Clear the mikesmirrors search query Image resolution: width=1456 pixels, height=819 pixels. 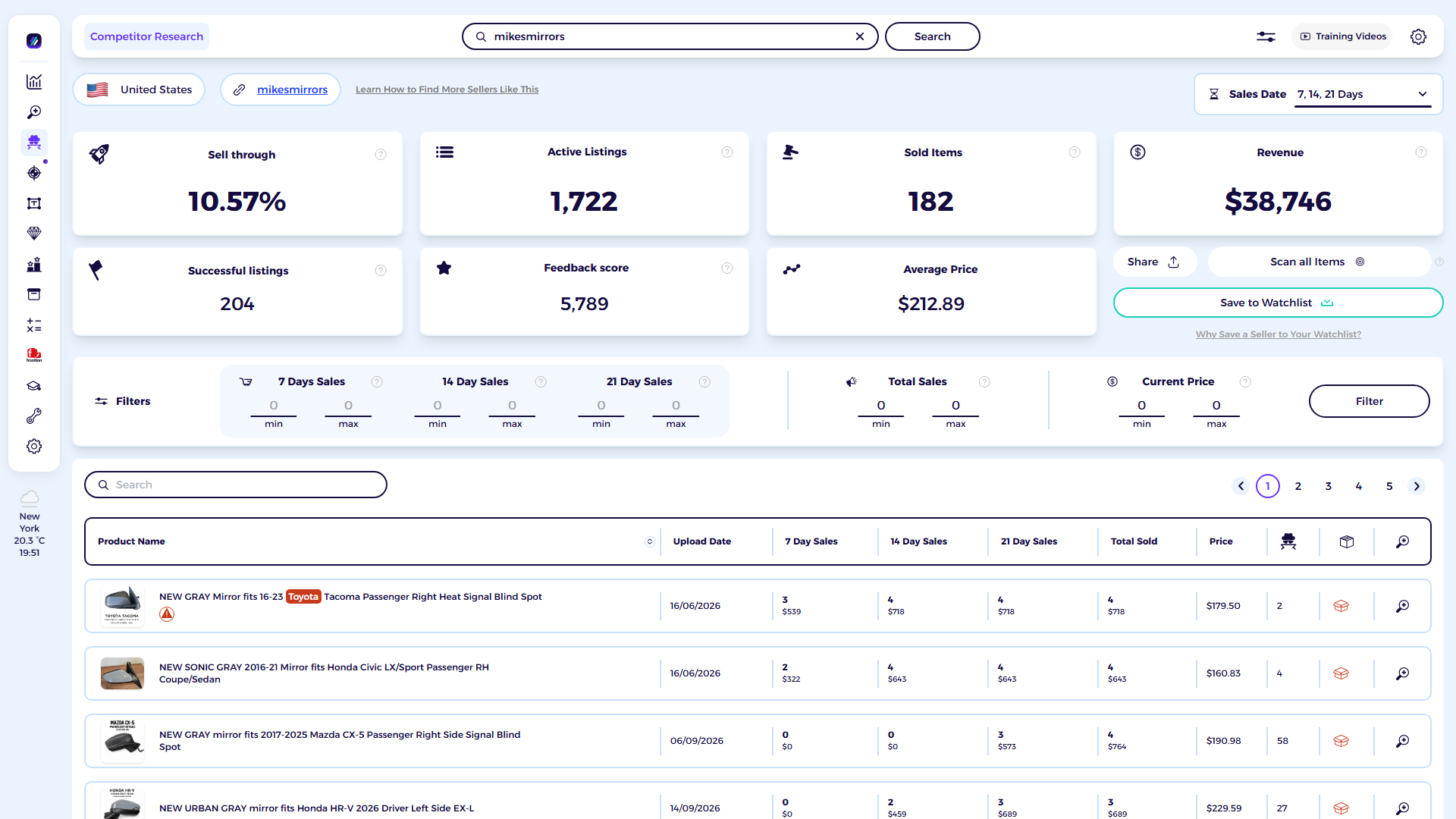tap(860, 36)
